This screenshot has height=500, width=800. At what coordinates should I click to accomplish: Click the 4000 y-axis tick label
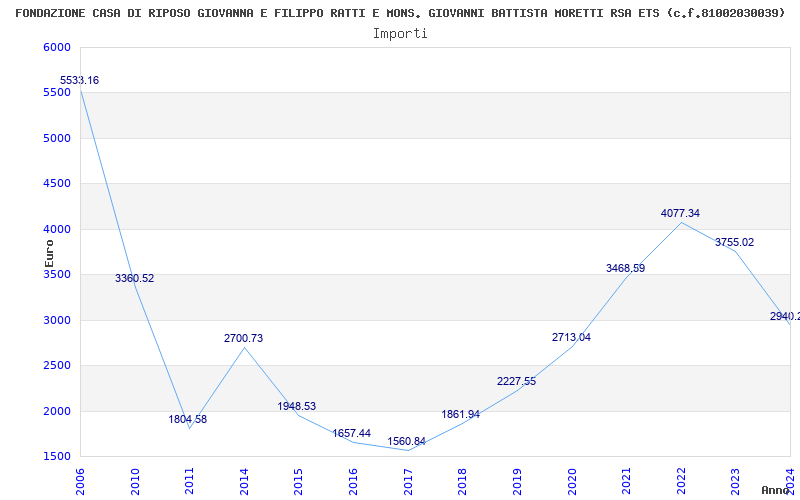pos(55,229)
